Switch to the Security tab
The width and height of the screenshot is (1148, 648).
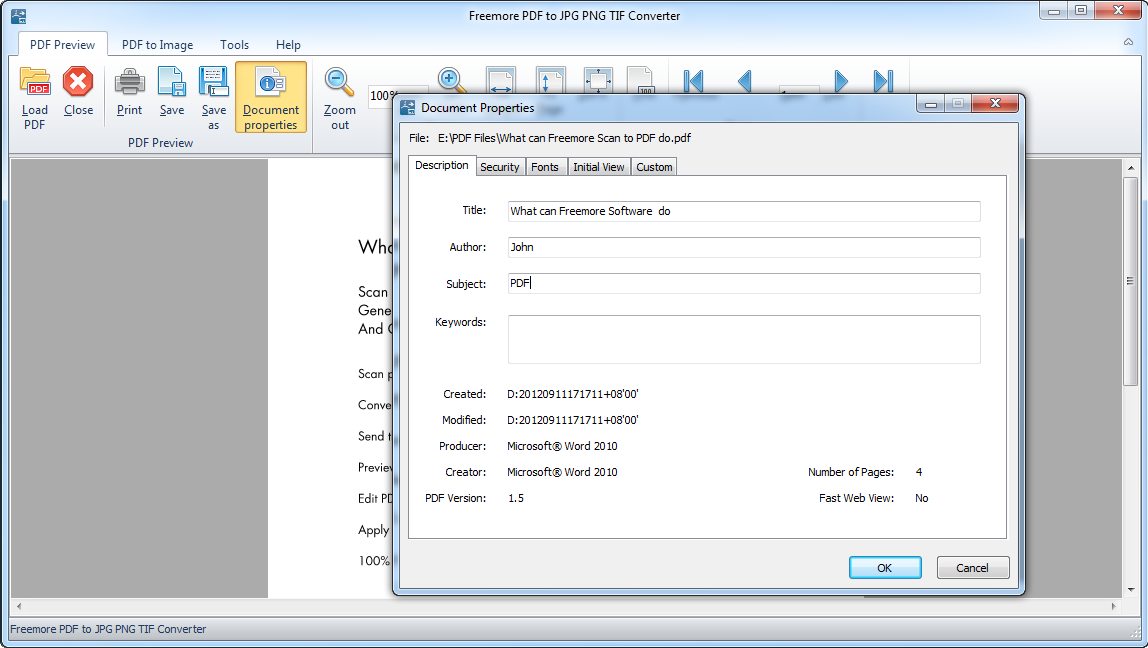(x=499, y=167)
